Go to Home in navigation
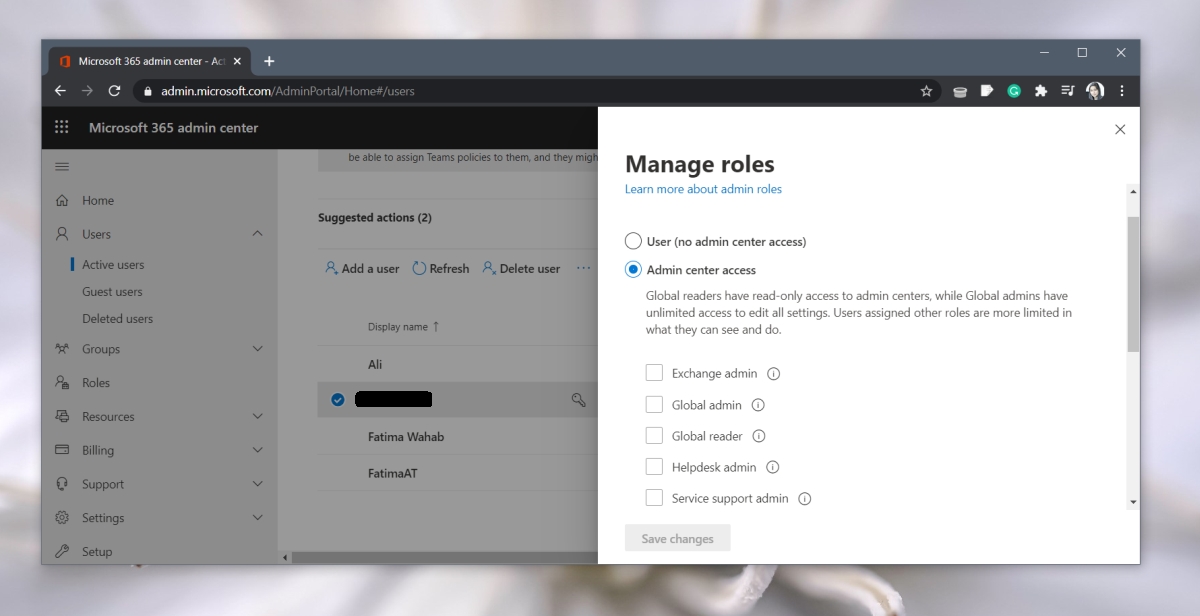Image resolution: width=1200 pixels, height=616 pixels. (x=98, y=200)
